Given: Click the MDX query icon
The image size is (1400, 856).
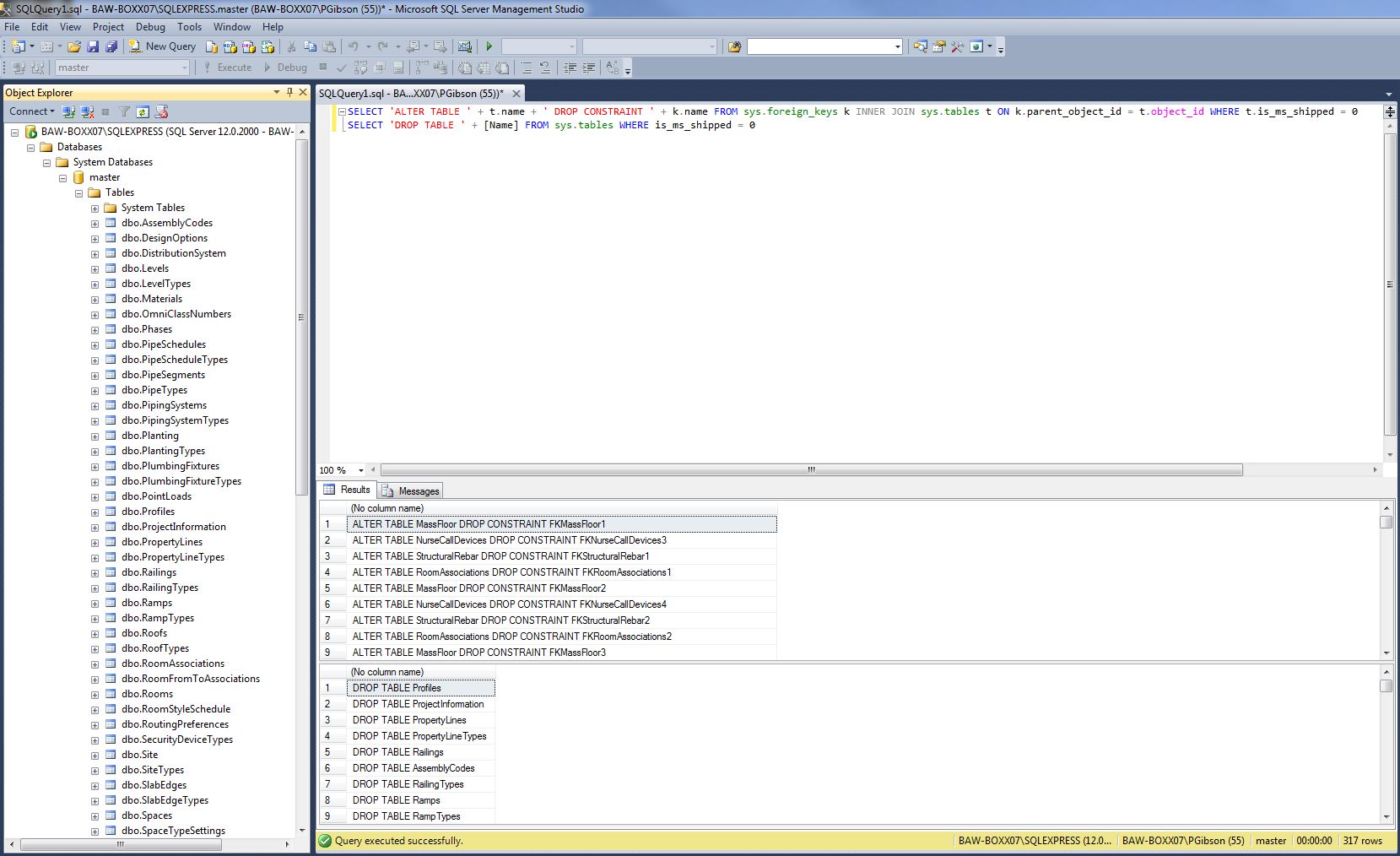Looking at the screenshot, I should point(230,46).
